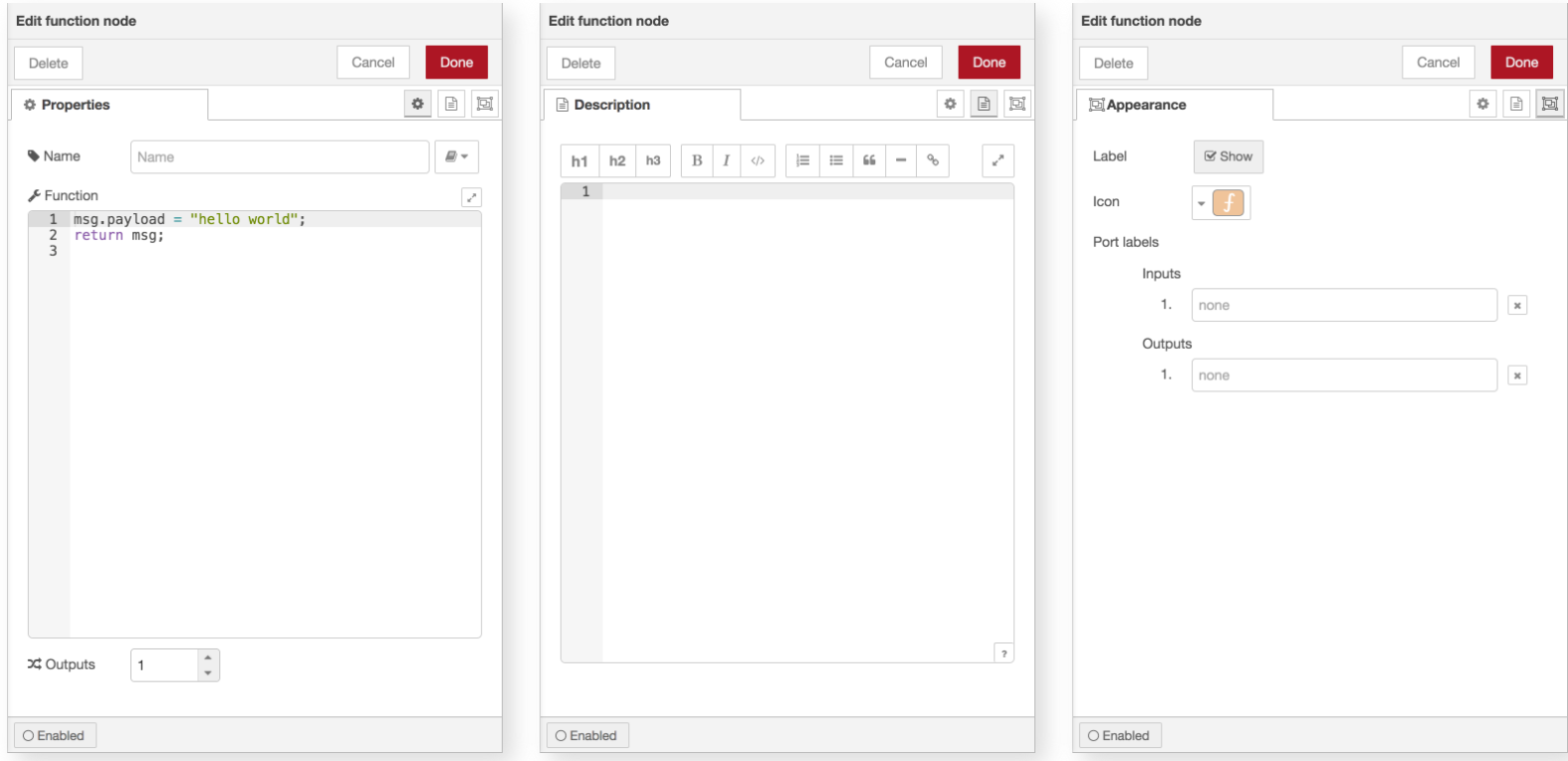The width and height of the screenshot is (1568, 761).
Task: Toggle the Show label checkbox
Action: coord(1229,156)
